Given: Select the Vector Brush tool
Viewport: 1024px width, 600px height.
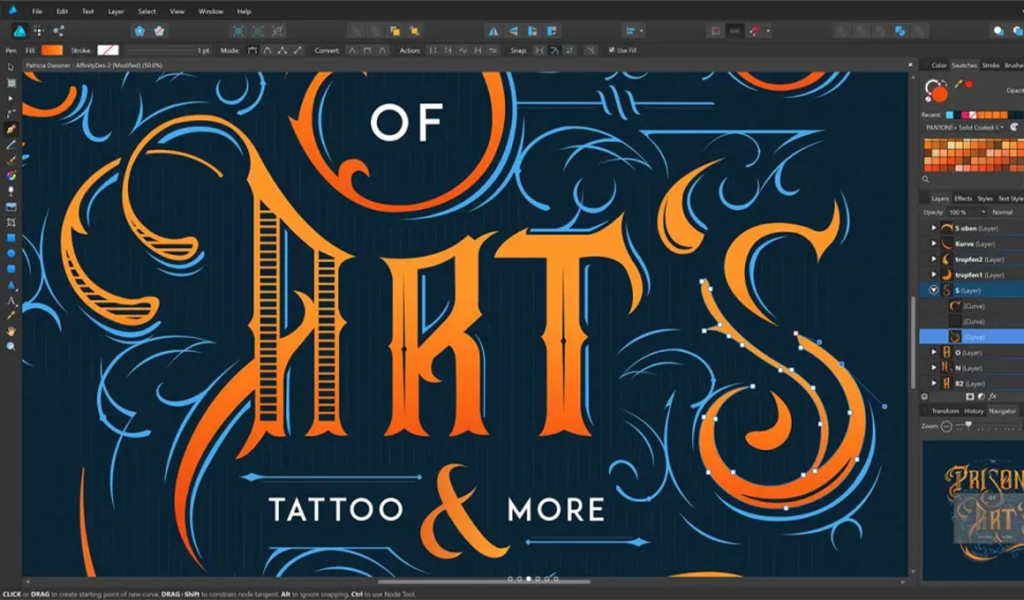Looking at the screenshot, I should tap(11, 160).
